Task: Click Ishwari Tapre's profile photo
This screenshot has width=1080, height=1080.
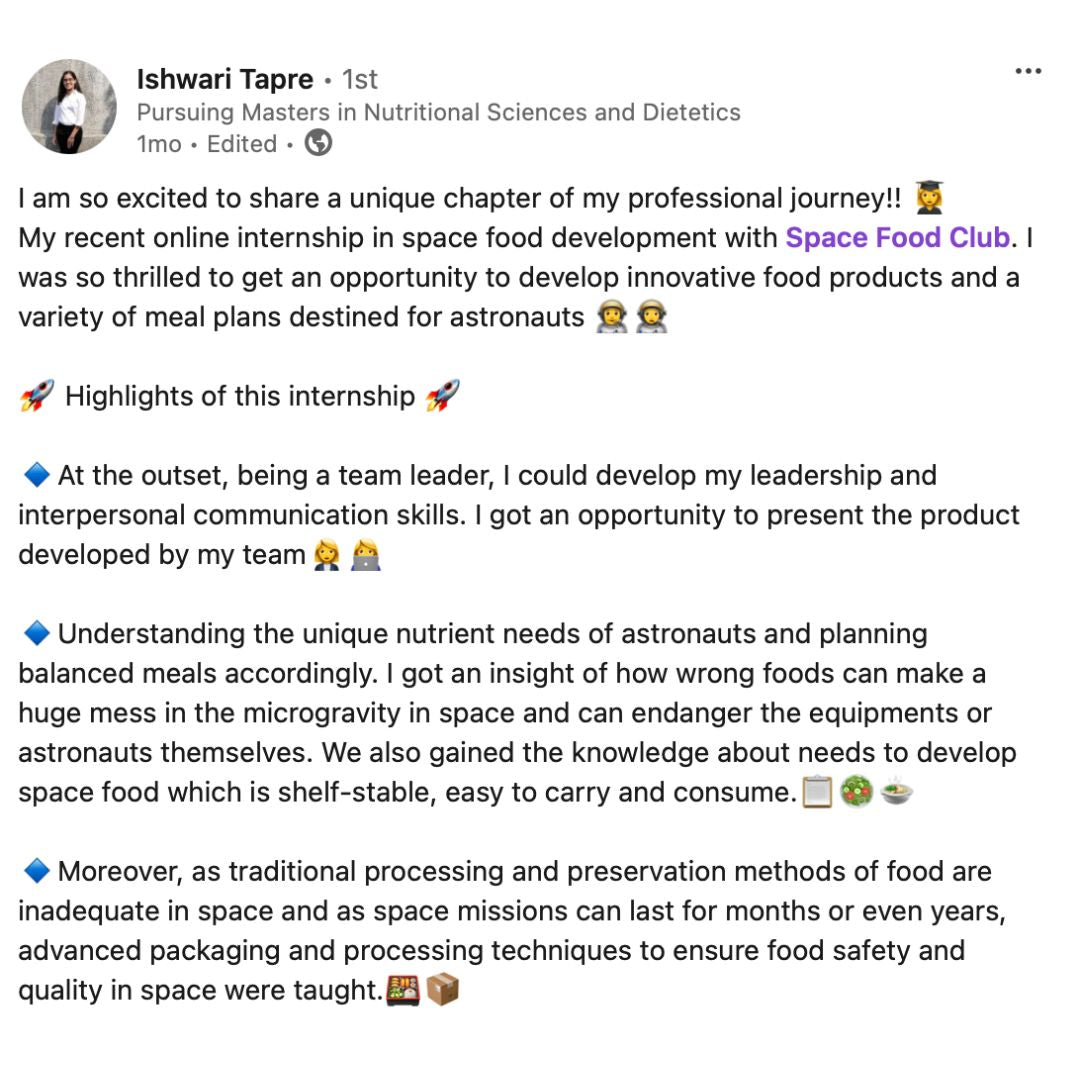Action: [69, 106]
